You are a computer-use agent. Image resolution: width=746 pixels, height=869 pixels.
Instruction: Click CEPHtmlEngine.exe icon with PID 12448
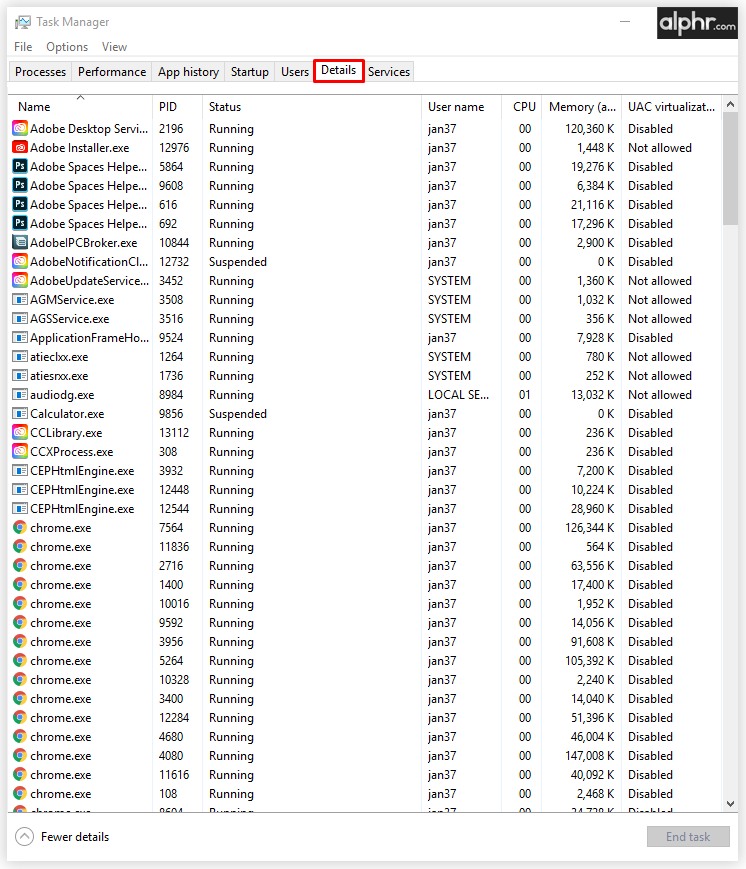click(x=20, y=489)
